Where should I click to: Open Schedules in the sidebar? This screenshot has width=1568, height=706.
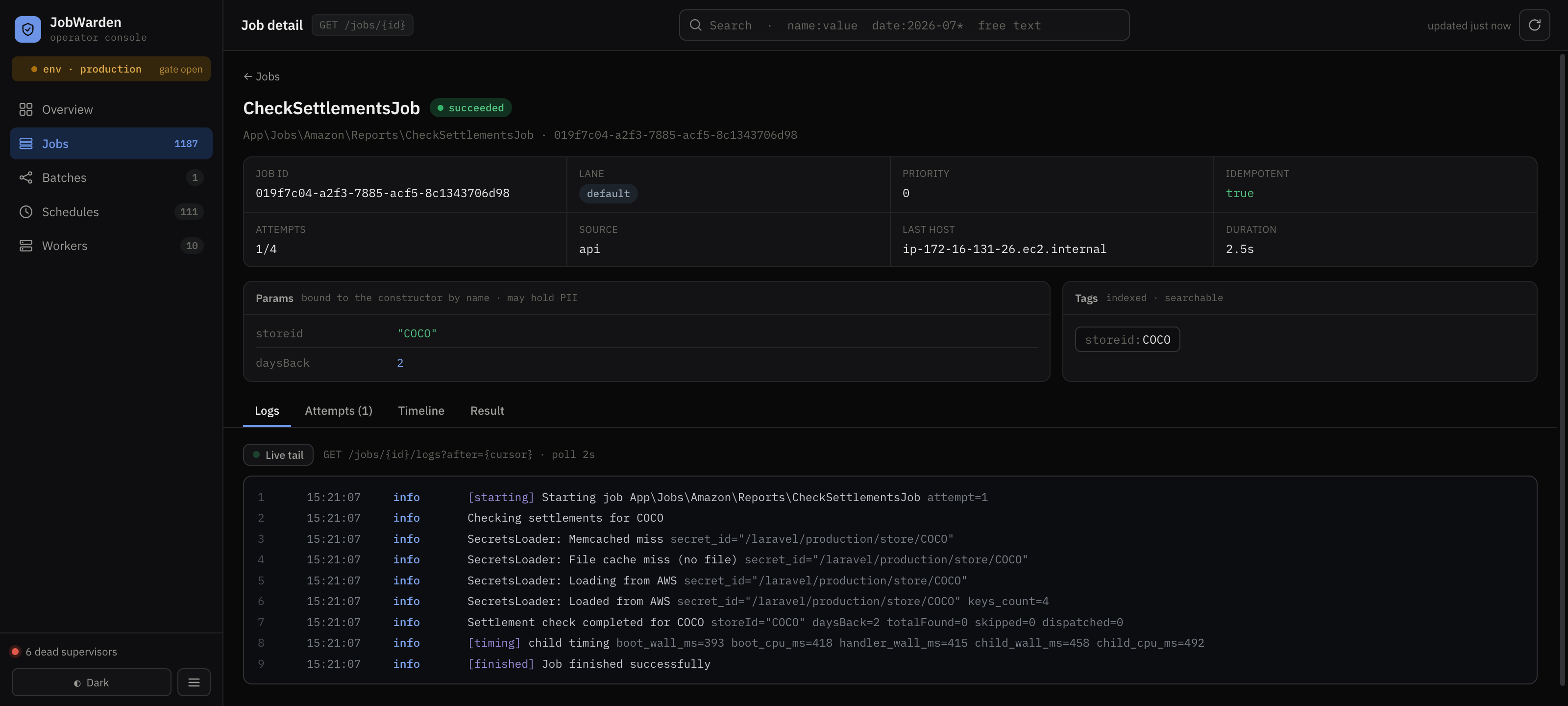click(111, 212)
